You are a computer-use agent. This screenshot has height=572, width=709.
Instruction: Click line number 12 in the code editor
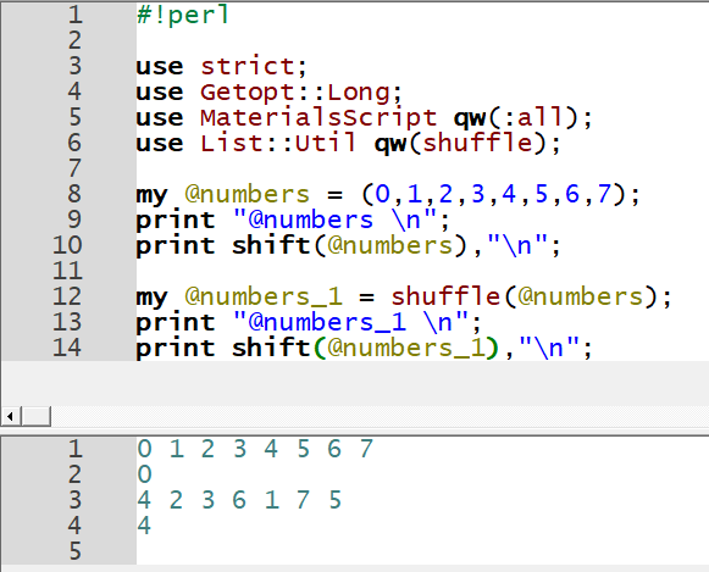[69, 297]
